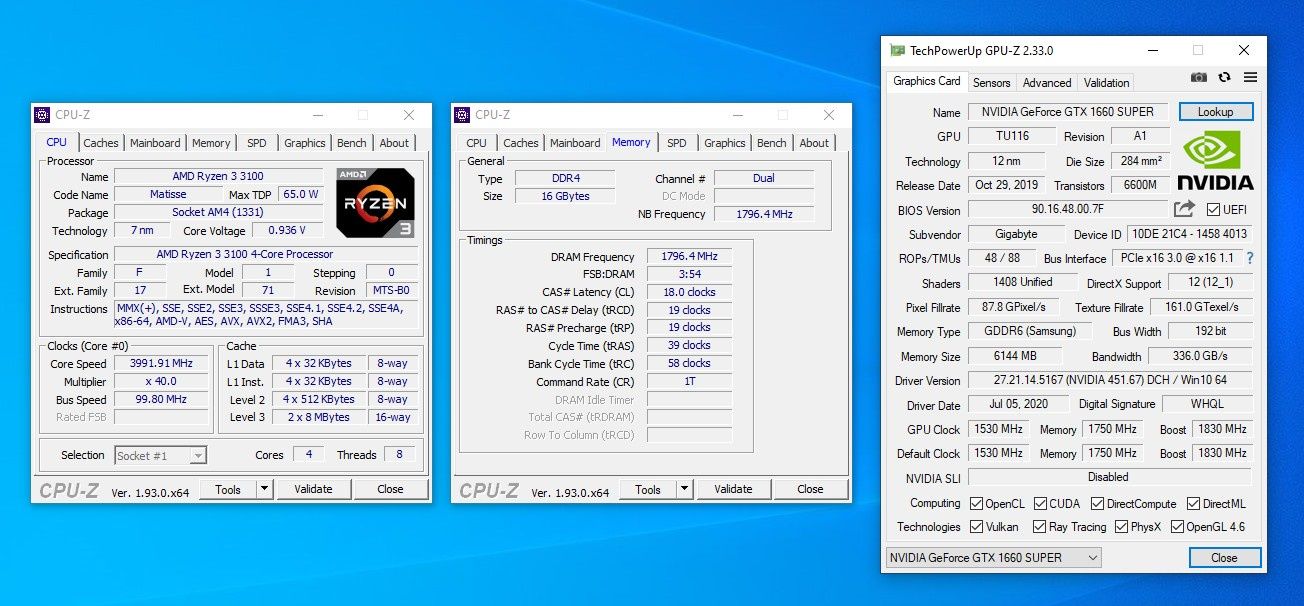Screen dimensions: 1304x606
Task: Expand the Tools arrow in the CPU window
Action: [264, 489]
